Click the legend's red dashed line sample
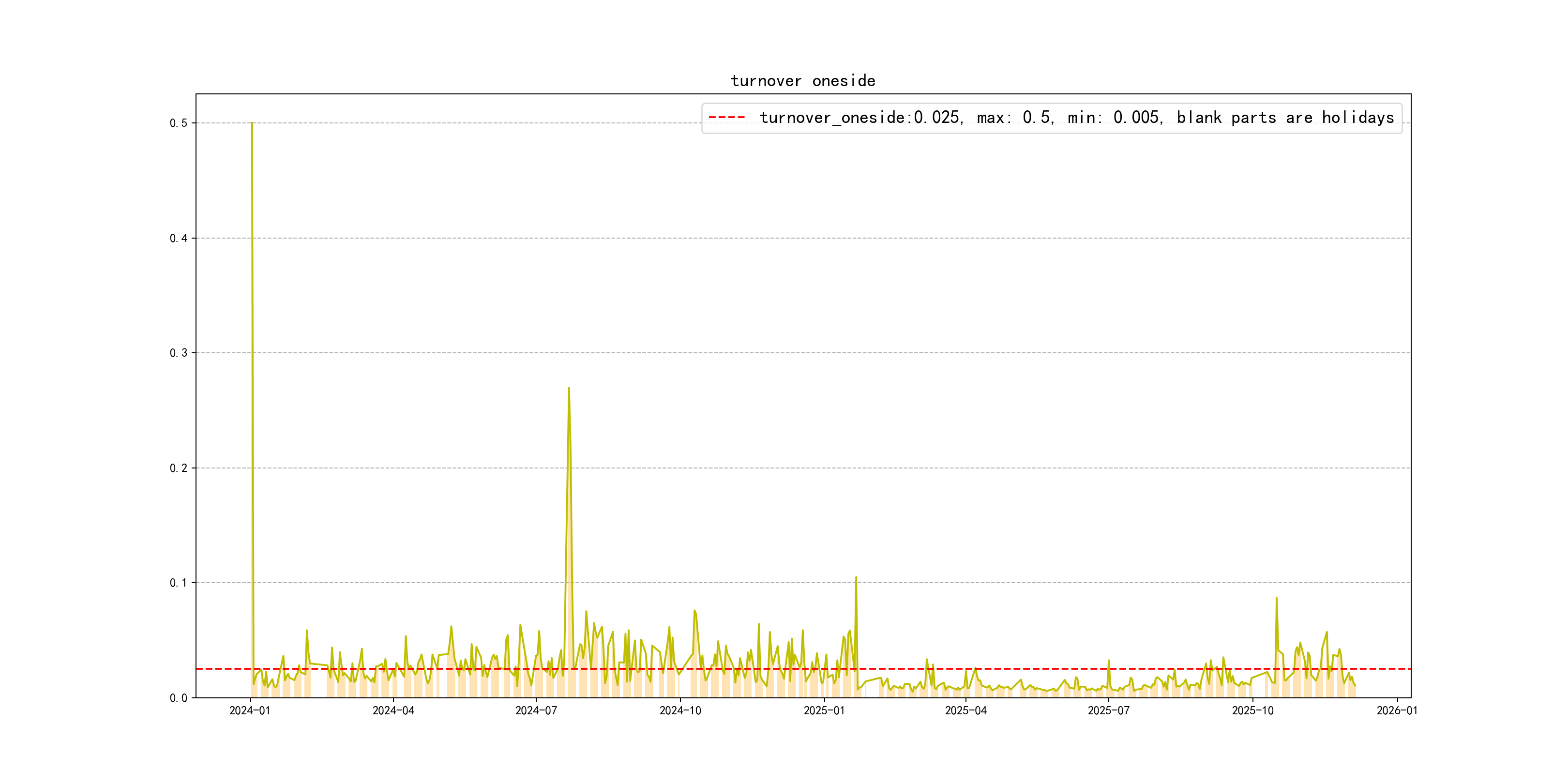Image resolution: width=1568 pixels, height=784 pixels. pos(727,118)
